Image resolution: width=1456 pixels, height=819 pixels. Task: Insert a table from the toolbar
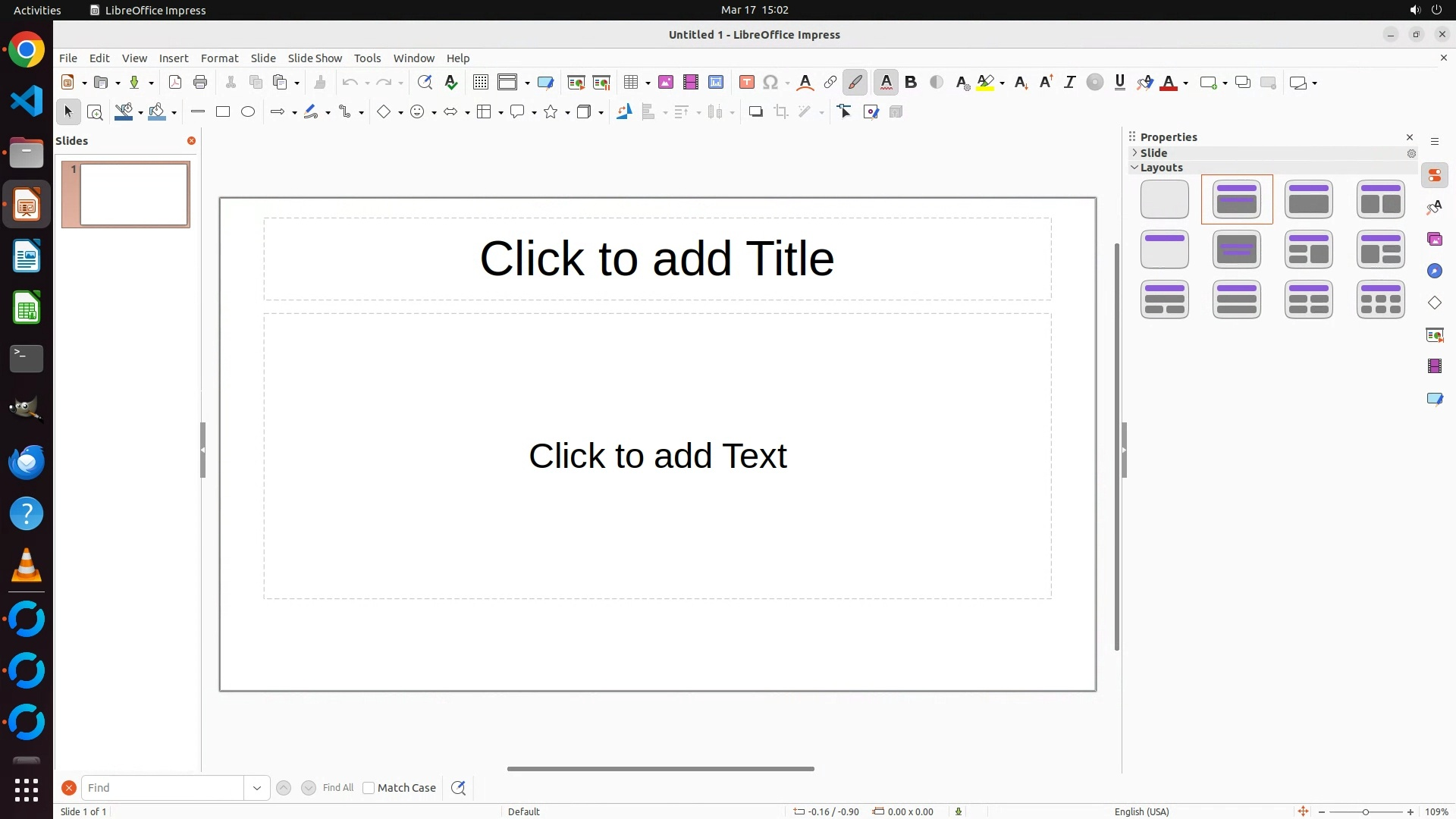point(630,83)
